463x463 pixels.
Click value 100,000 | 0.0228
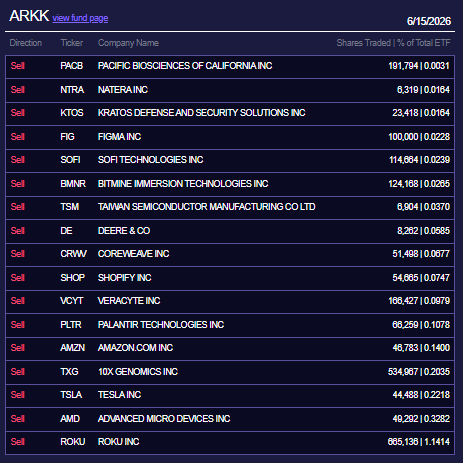(x=419, y=137)
